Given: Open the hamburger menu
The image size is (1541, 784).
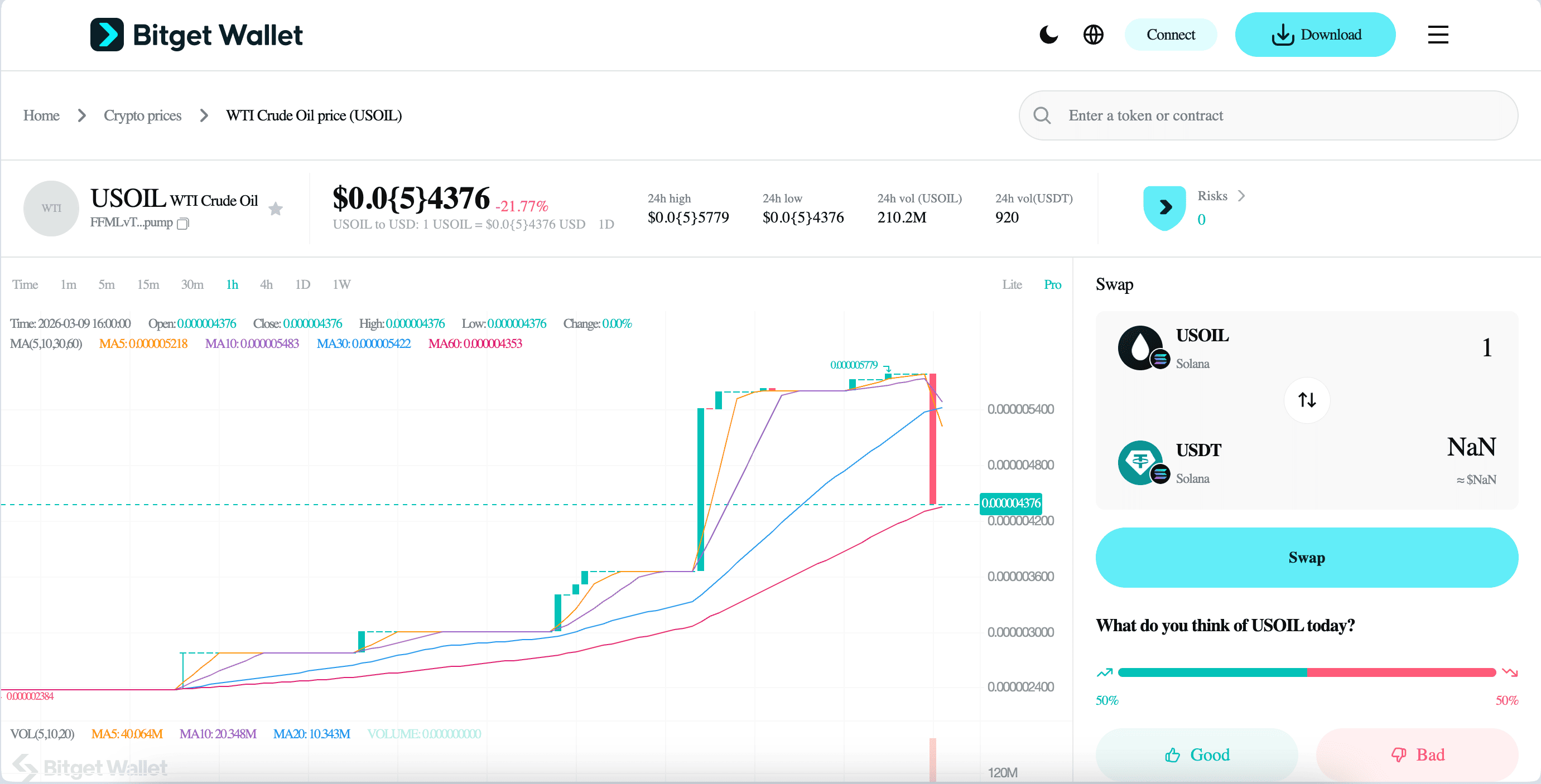Looking at the screenshot, I should (1438, 35).
